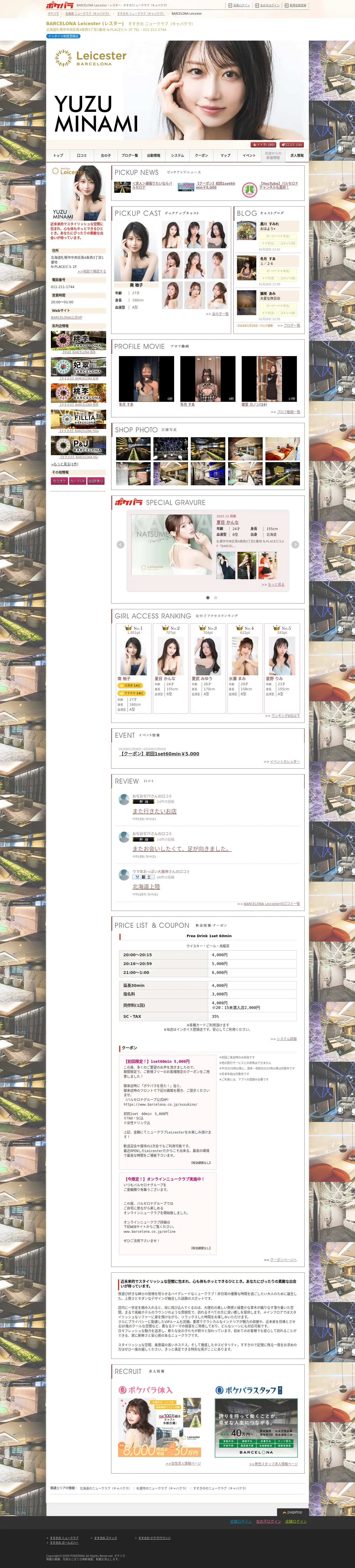Image resolution: width=355 pixels, height=1568 pixels.
Task: Open the ポケパラ体入 recruitment banner
Action: (160, 1428)
